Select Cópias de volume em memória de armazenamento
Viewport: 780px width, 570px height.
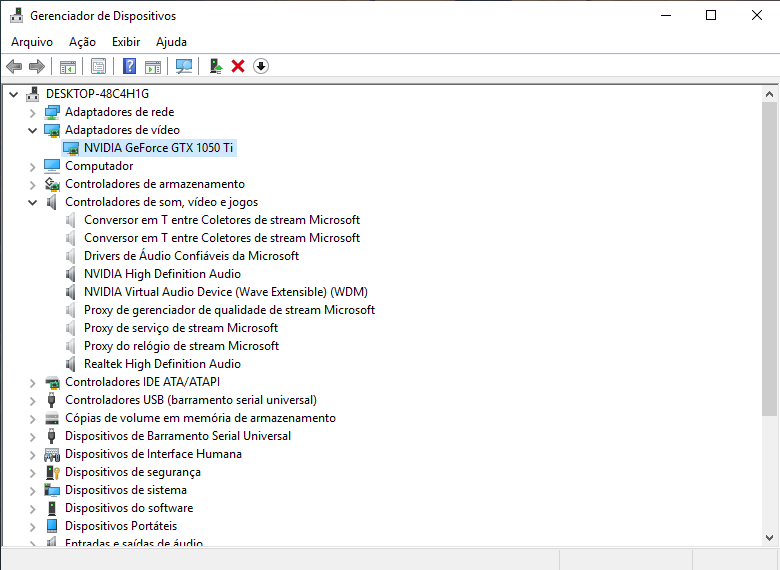point(200,418)
